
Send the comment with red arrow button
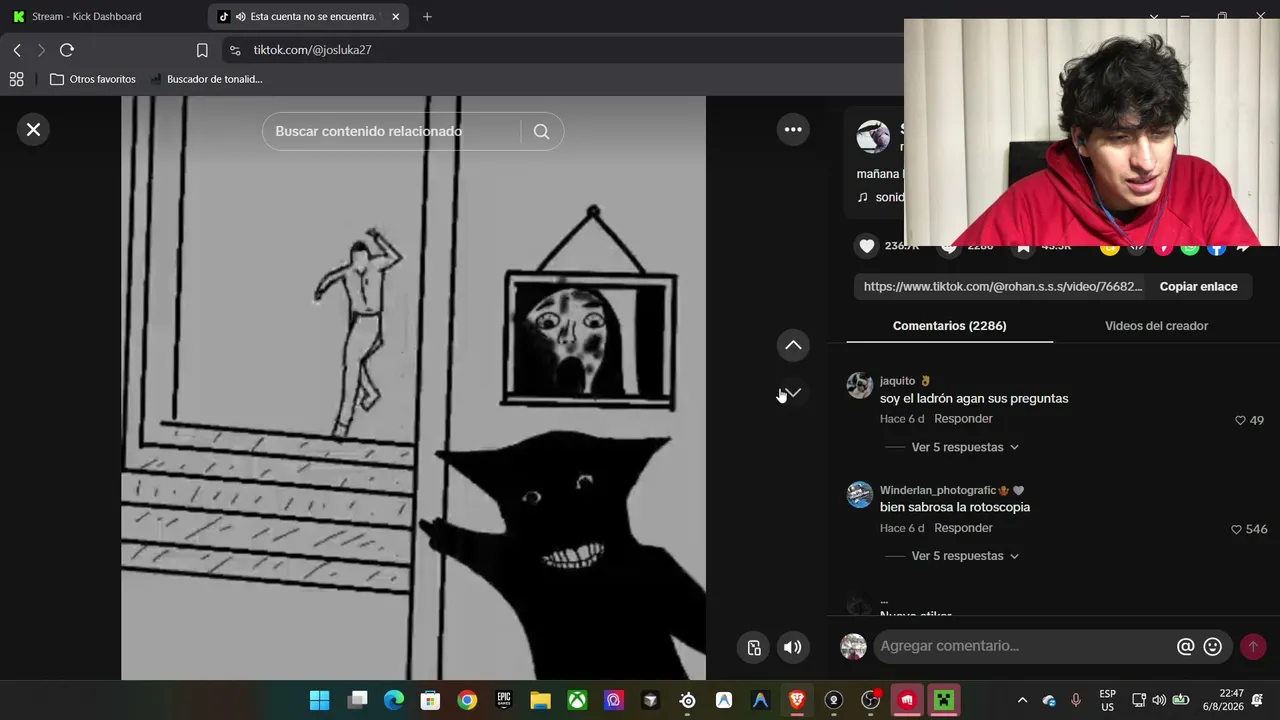[1253, 647]
